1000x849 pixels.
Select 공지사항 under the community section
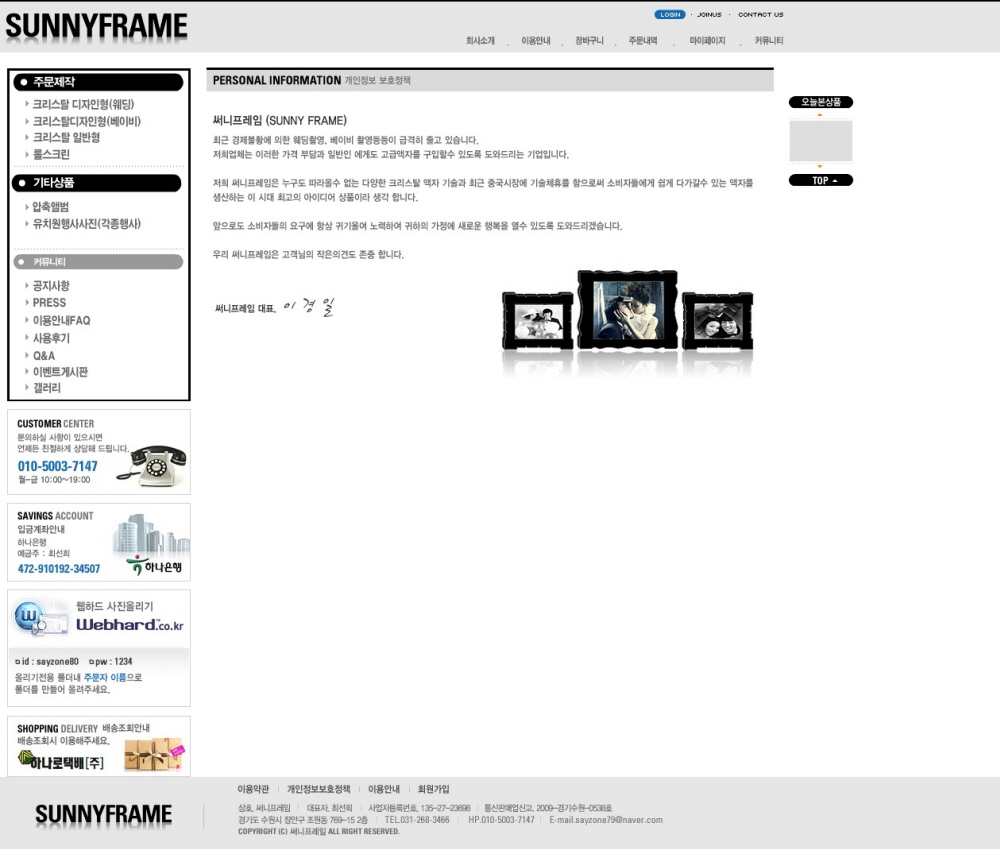pyautogui.click(x=51, y=286)
